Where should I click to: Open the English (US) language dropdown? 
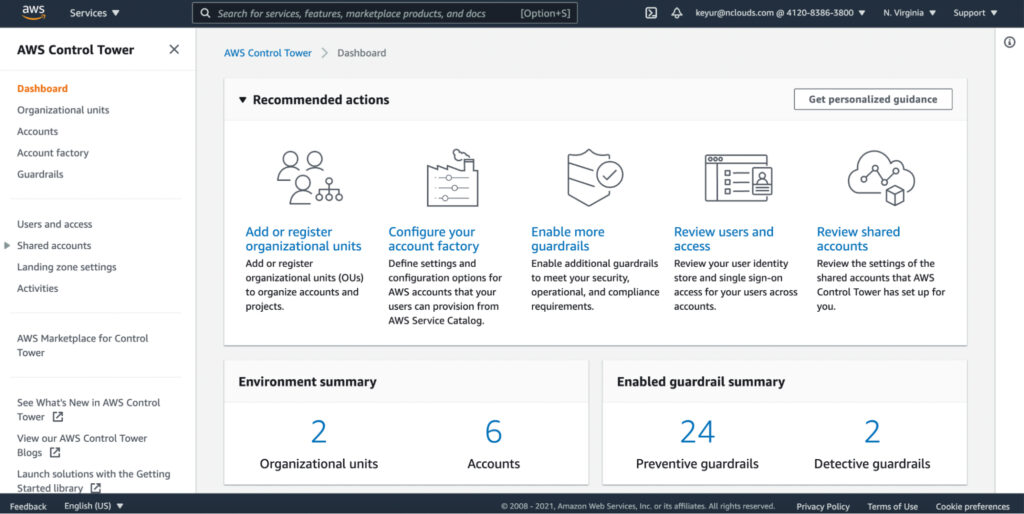[x=93, y=506]
